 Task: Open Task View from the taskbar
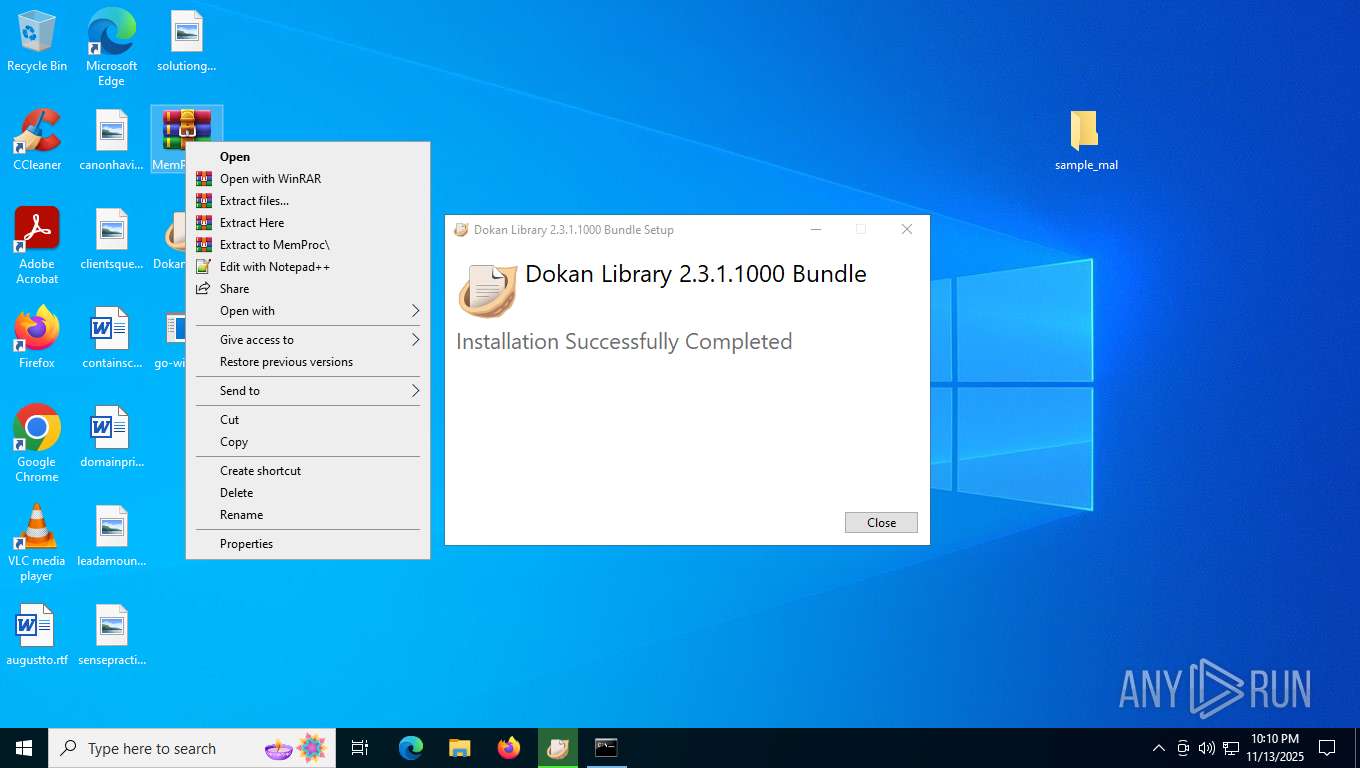[x=360, y=748]
